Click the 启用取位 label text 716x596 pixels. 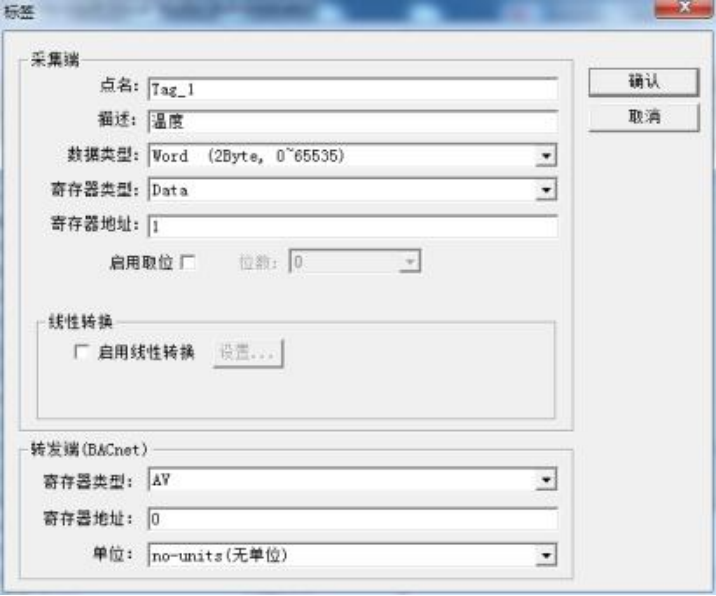click(x=142, y=263)
